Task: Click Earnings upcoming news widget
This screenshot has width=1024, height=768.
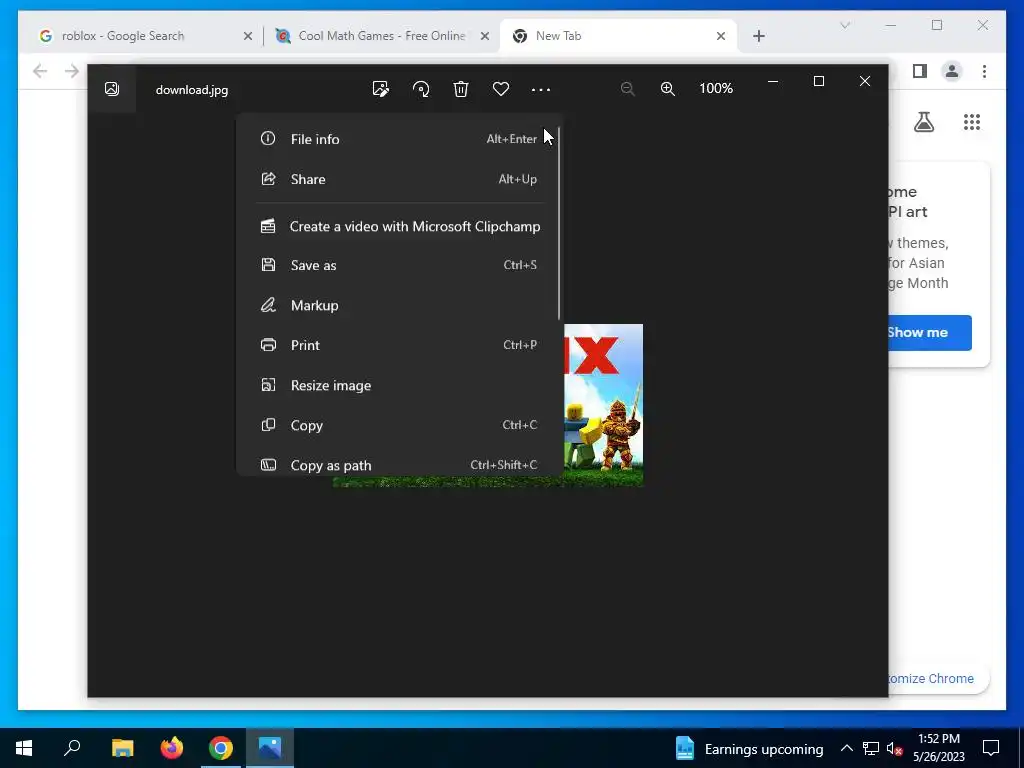Action: click(749, 748)
